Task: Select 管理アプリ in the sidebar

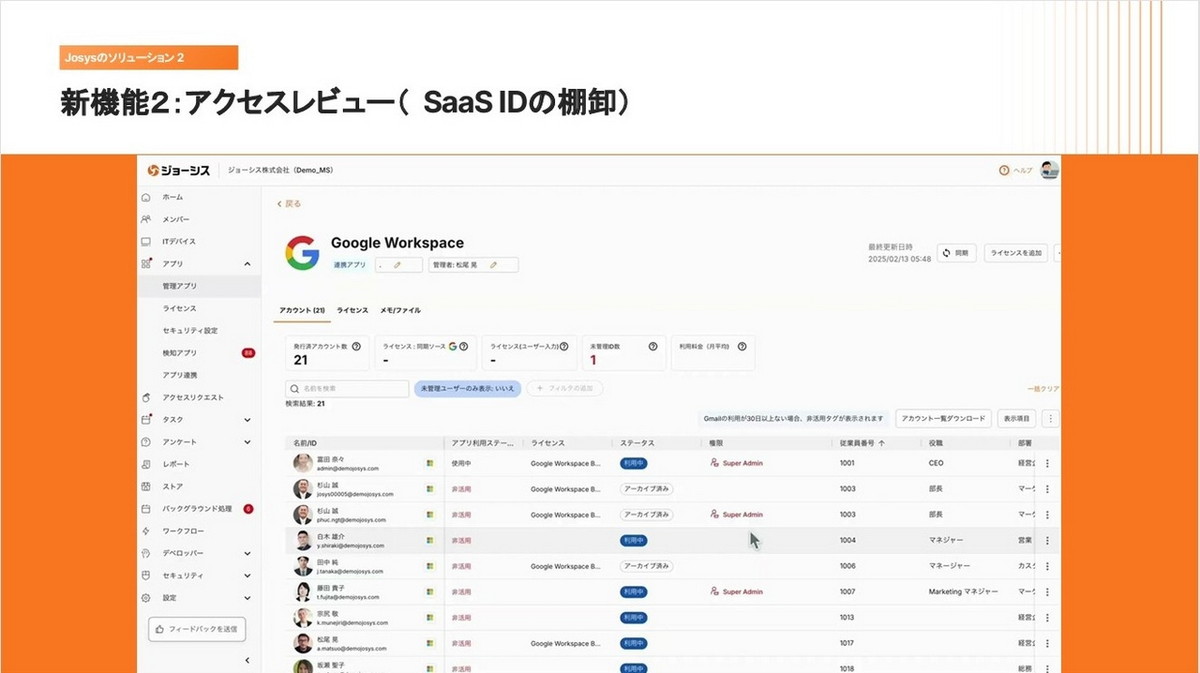Action: tap(180, 286)
